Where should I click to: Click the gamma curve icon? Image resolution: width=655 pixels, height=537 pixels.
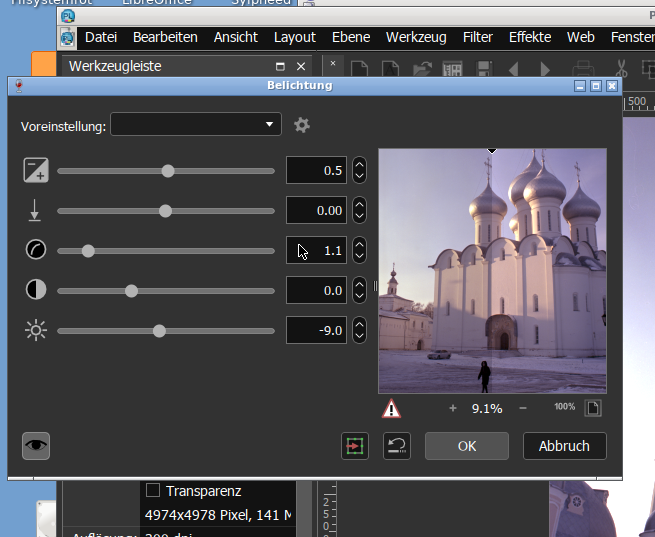click(36, 250)
